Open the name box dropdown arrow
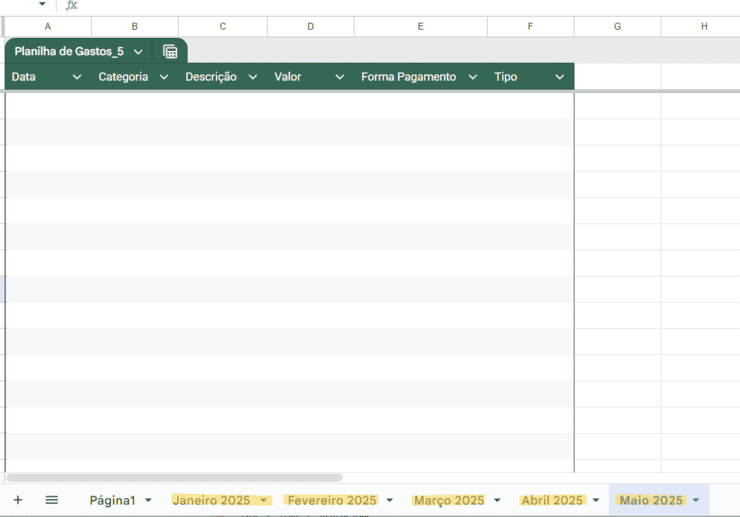The image size is (740, 517). (x=42, y=4)
